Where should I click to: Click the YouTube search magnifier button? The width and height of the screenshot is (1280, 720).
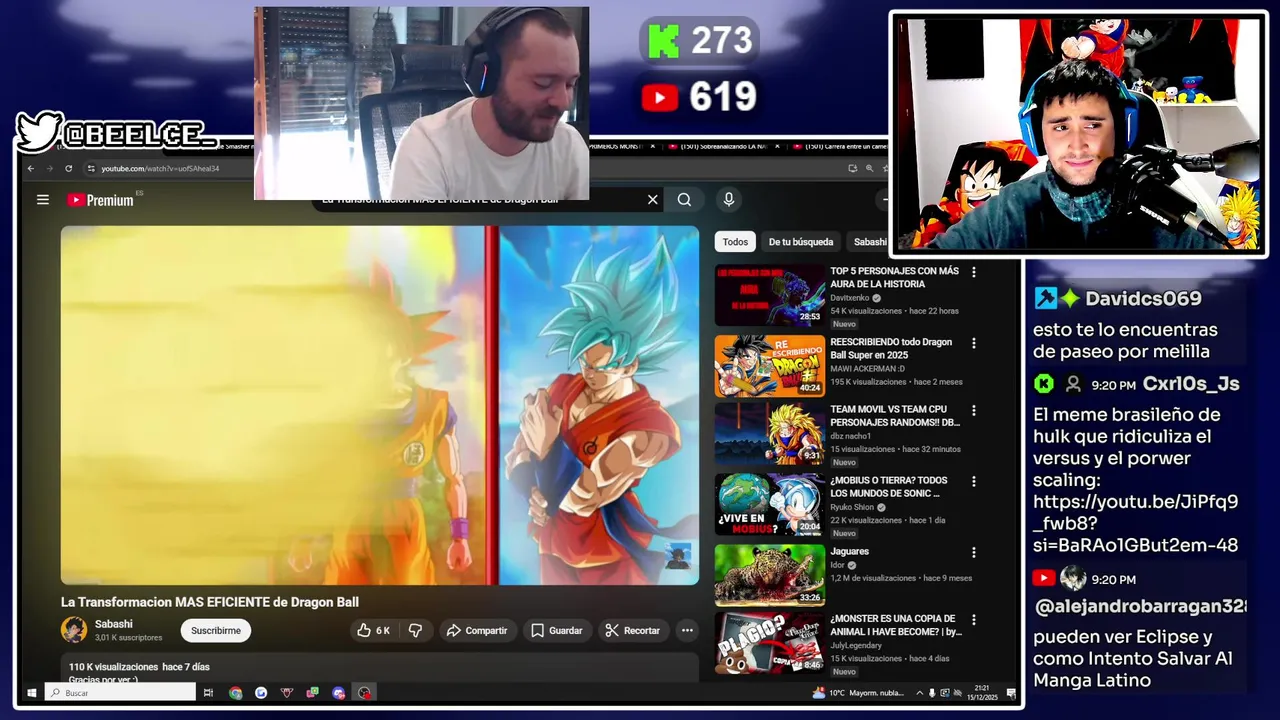coord(684,200)
